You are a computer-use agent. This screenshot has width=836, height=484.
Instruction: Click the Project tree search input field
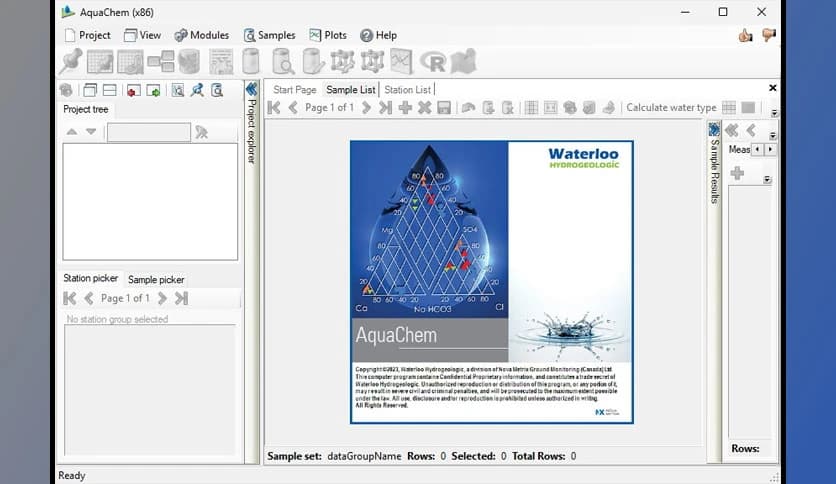[148, 132]
